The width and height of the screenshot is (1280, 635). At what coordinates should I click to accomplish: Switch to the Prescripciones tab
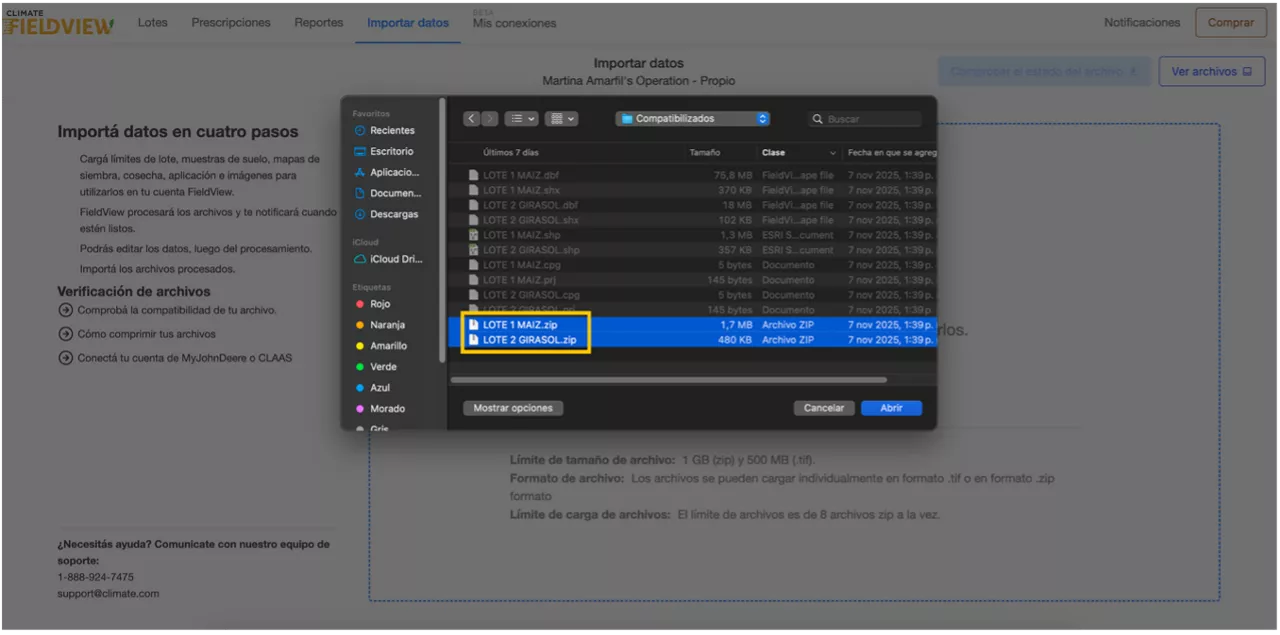[x=231, y=23]
